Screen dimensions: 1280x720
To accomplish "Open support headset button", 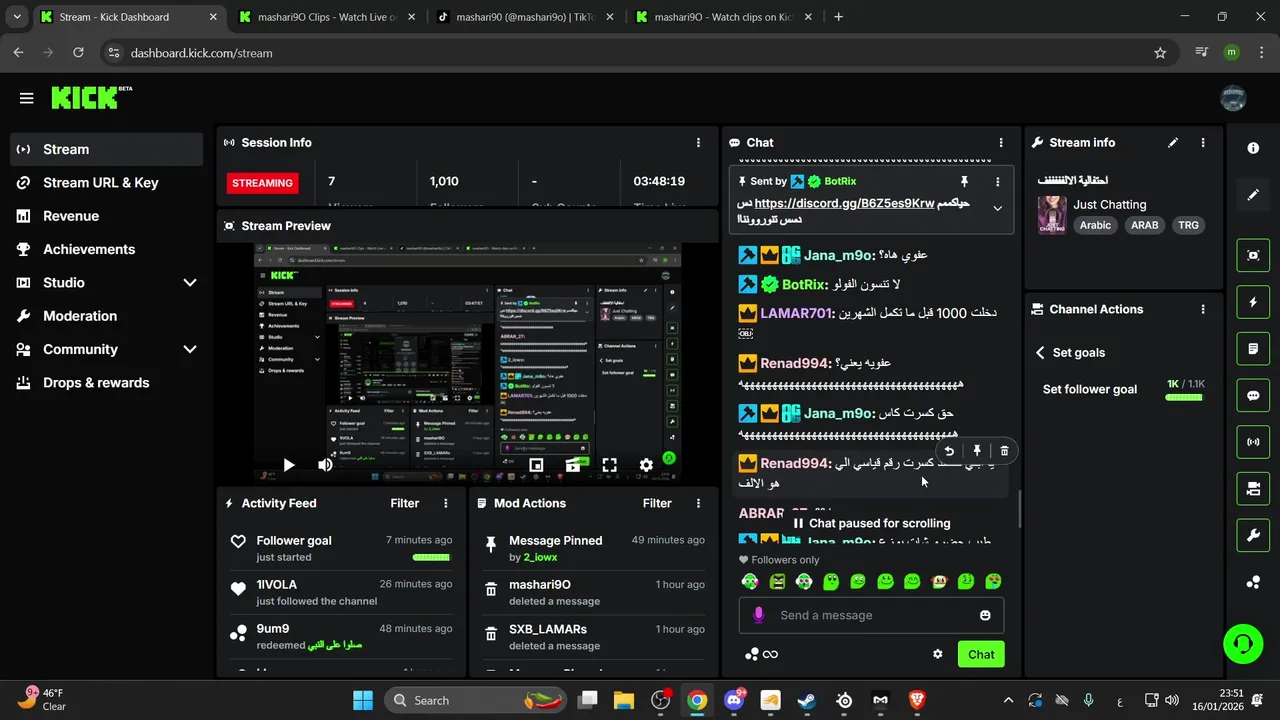I will click(1243, 643).
